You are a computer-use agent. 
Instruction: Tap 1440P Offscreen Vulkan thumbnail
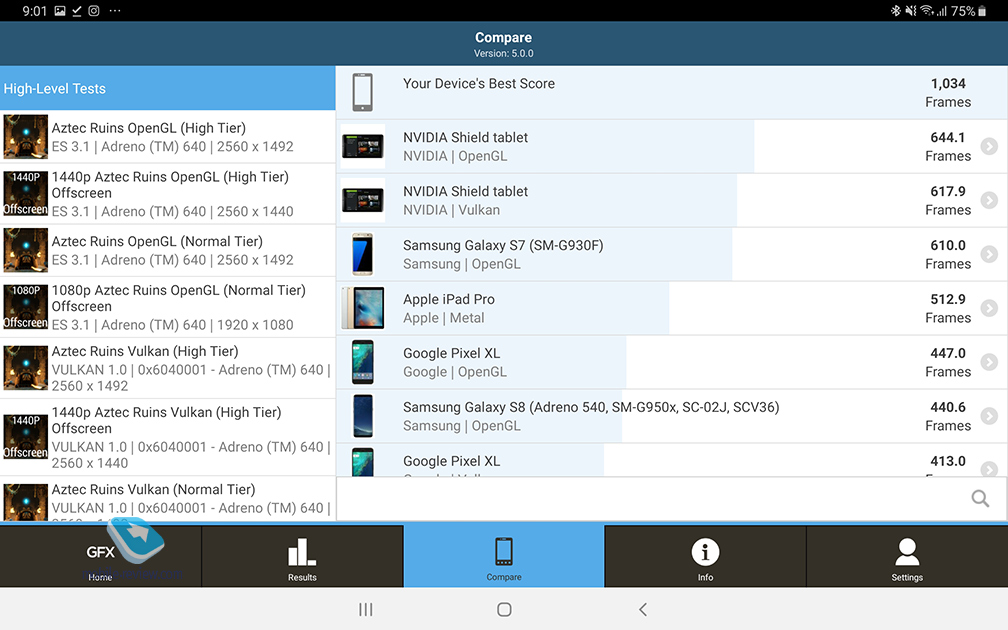(x=25, y=436)
